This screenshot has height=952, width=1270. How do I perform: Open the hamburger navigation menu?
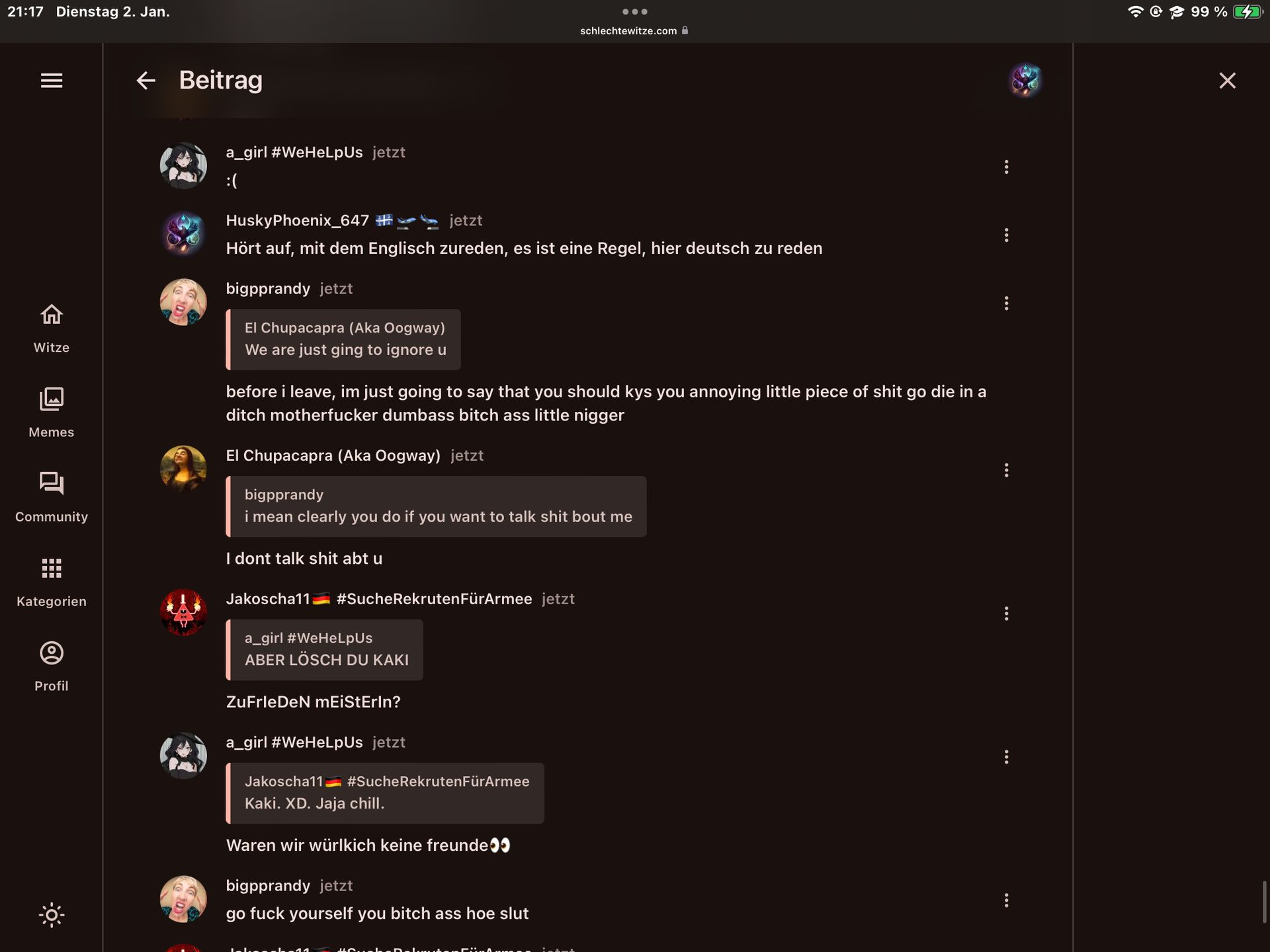point(52,81)
